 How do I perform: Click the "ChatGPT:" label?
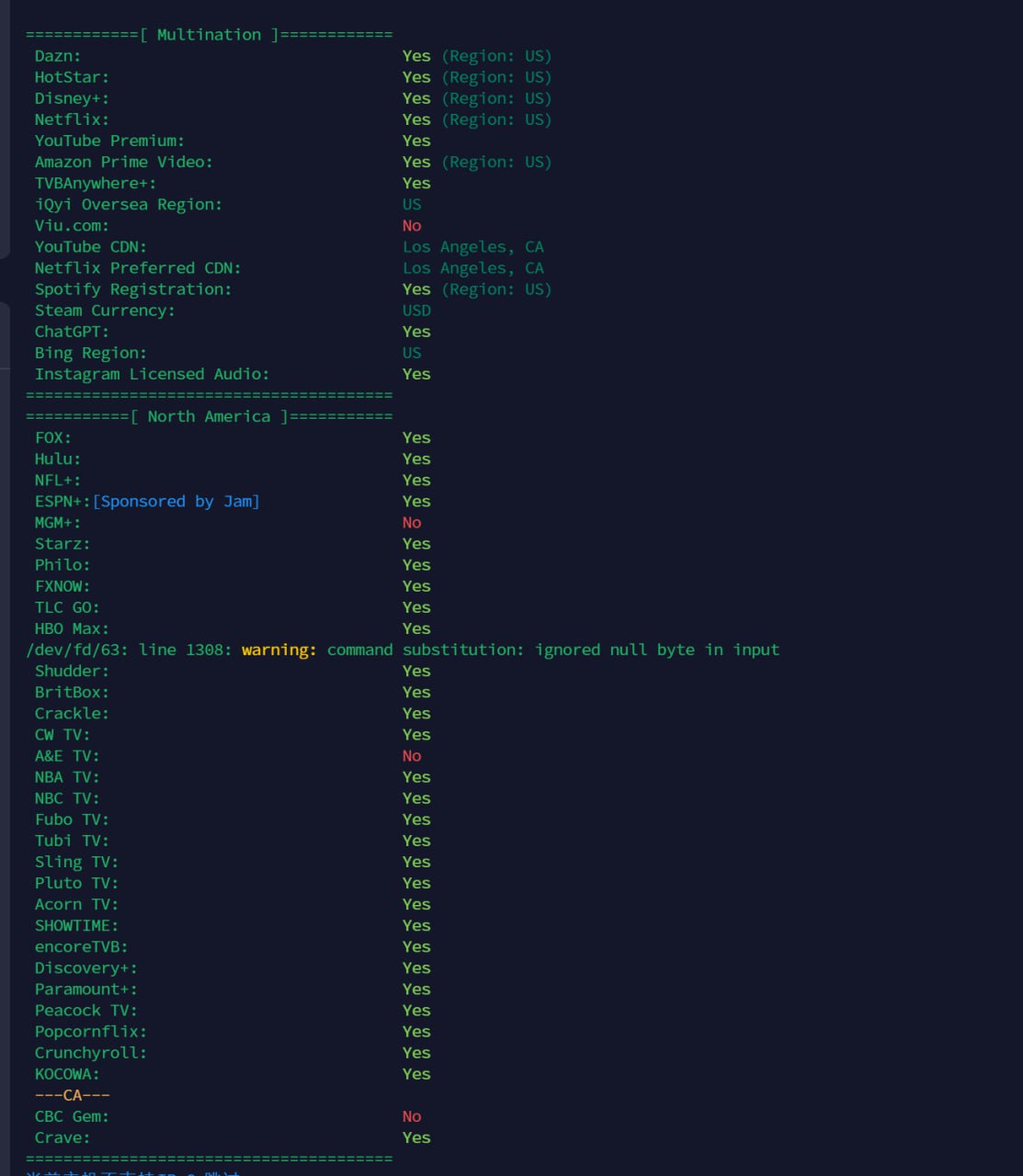72,332
